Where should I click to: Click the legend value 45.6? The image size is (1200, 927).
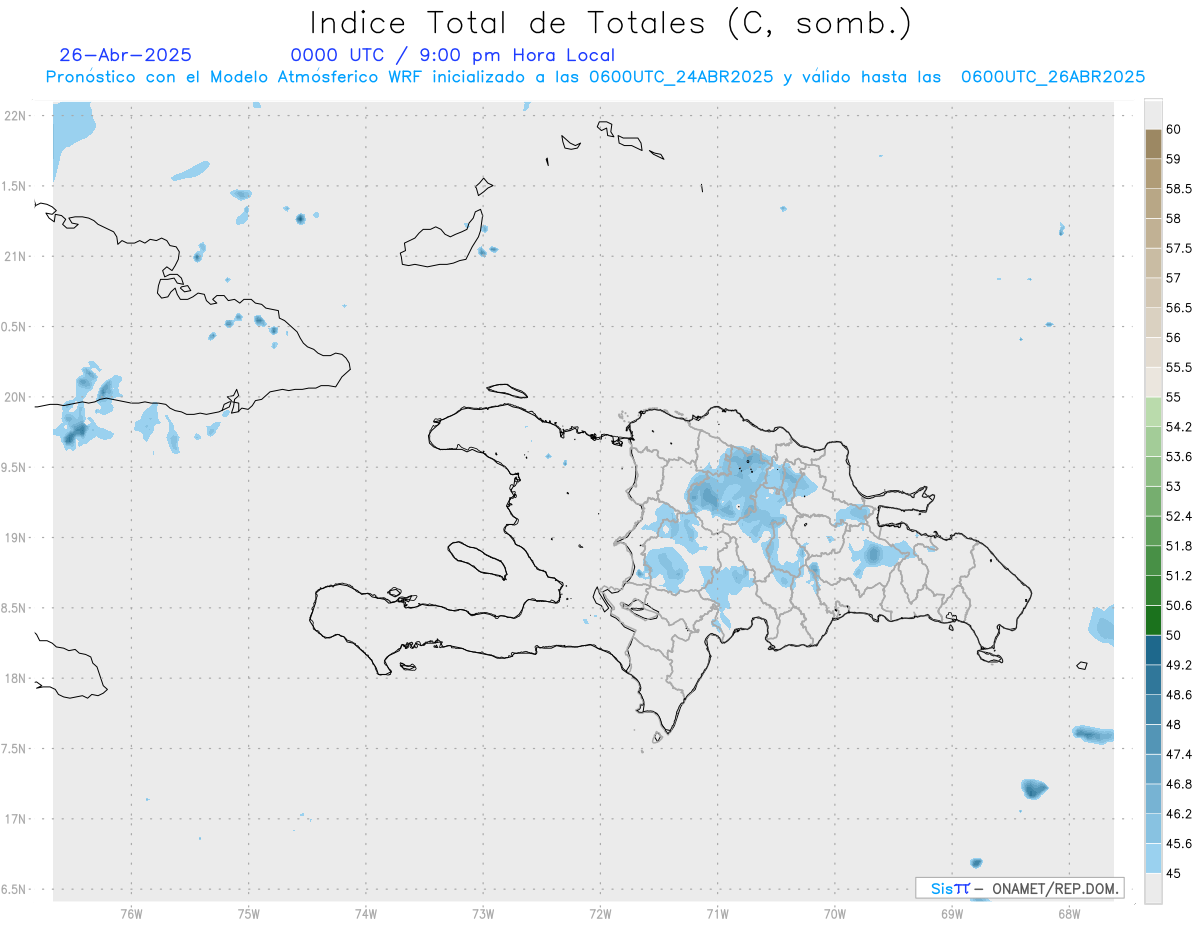pos(1179,844)
